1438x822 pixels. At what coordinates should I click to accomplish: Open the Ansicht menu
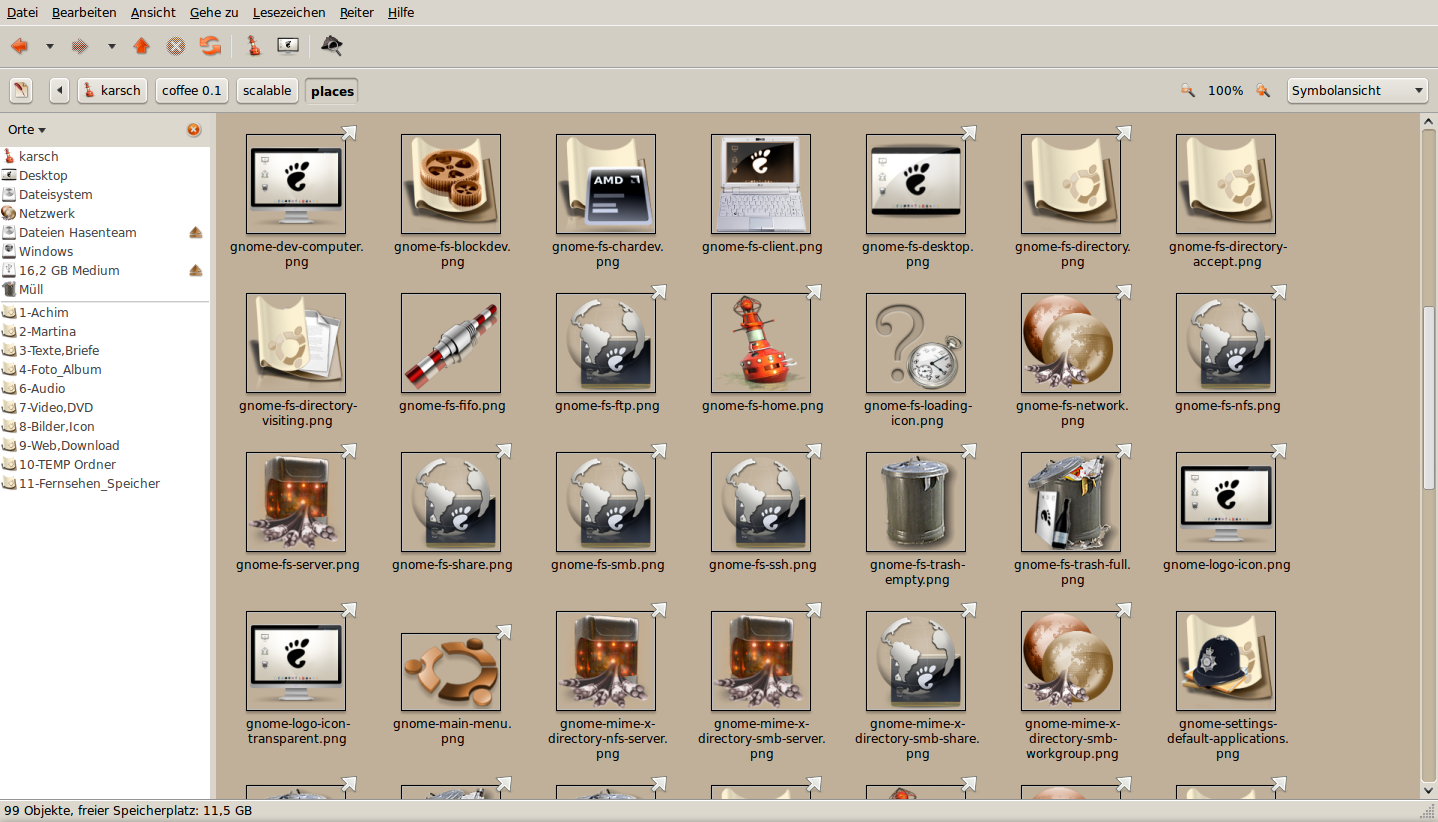pos(153,12)
